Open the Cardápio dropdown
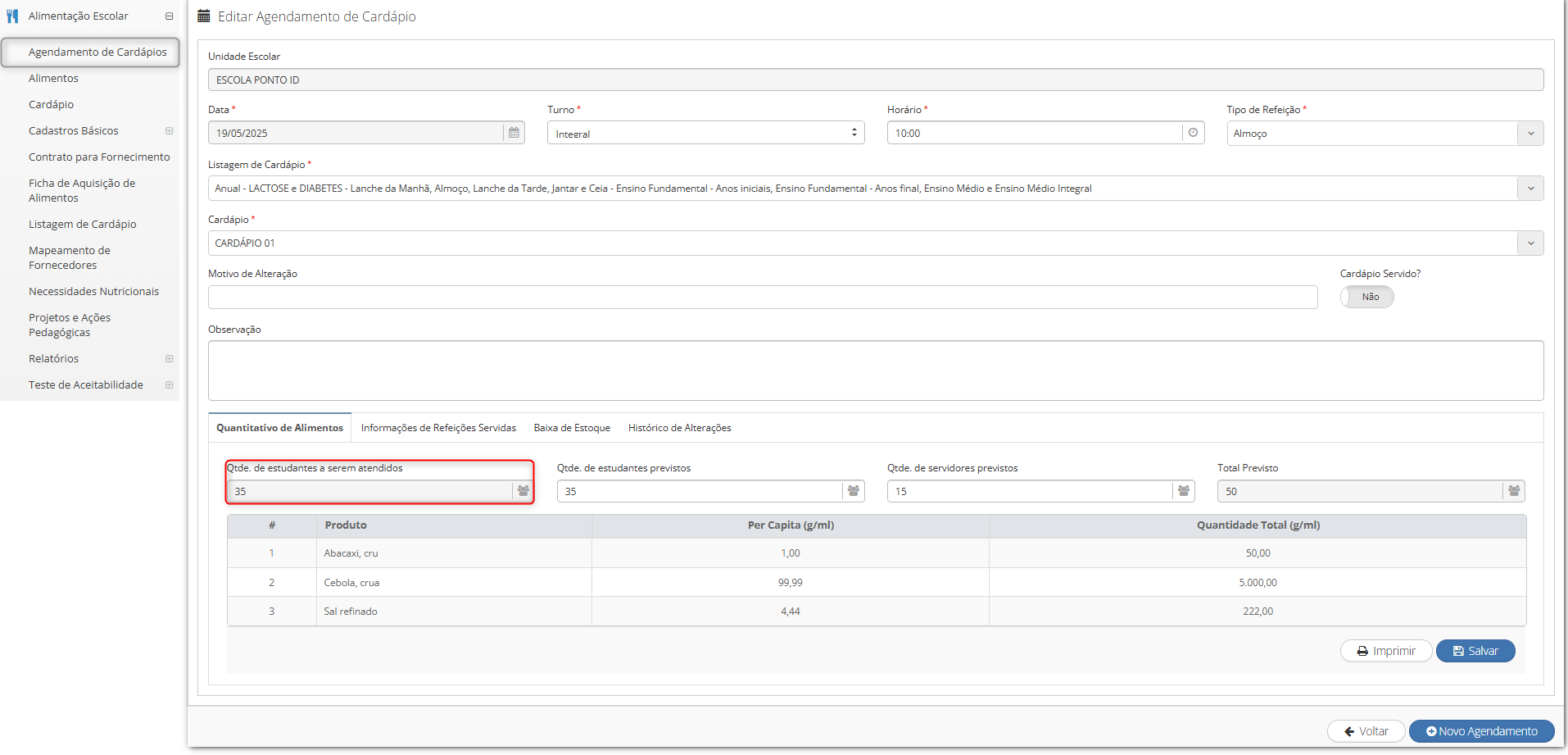 click(x=876, y=243)
